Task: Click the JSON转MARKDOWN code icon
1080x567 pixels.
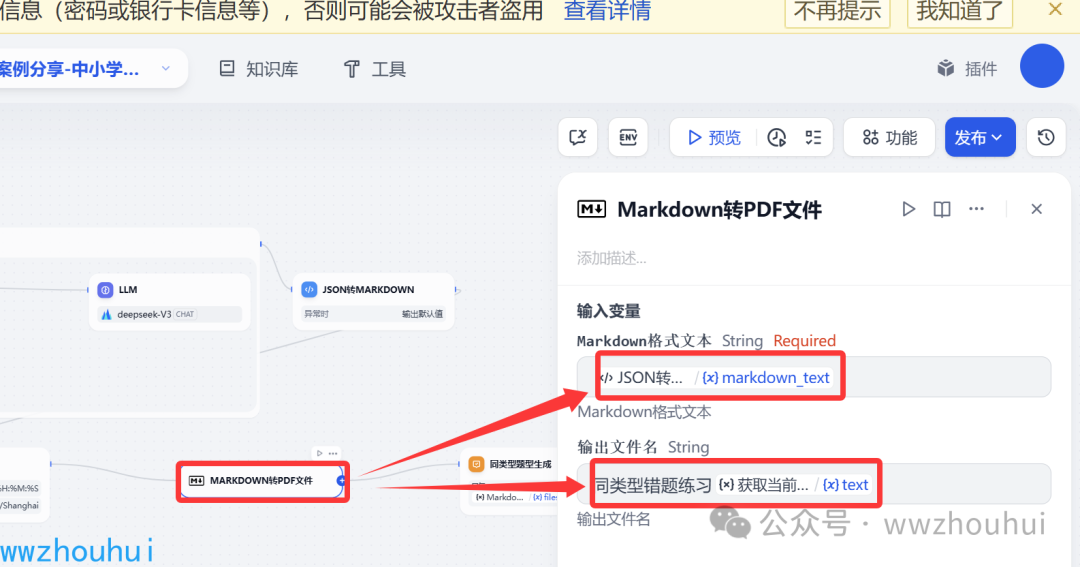Action: click(x=309, y=289)
